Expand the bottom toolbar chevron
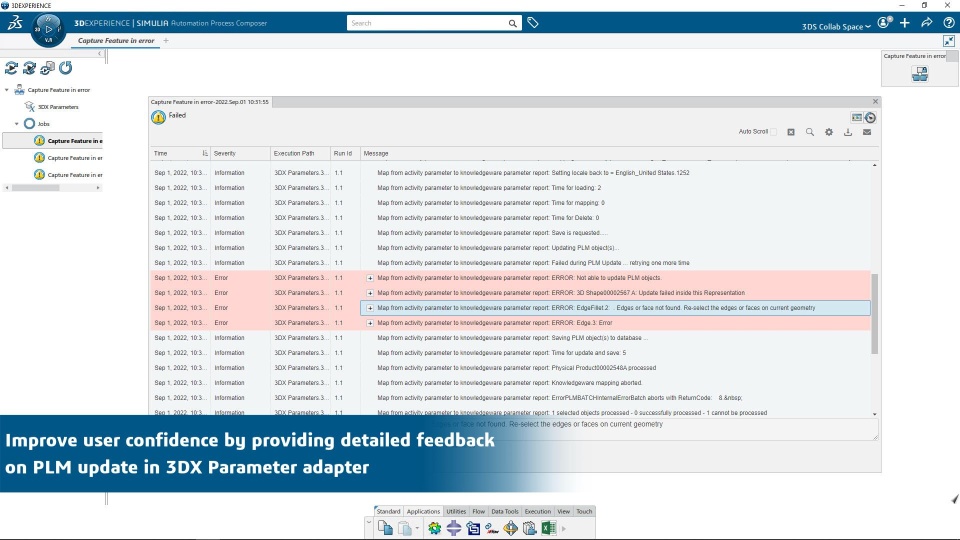 coord(369,522)
